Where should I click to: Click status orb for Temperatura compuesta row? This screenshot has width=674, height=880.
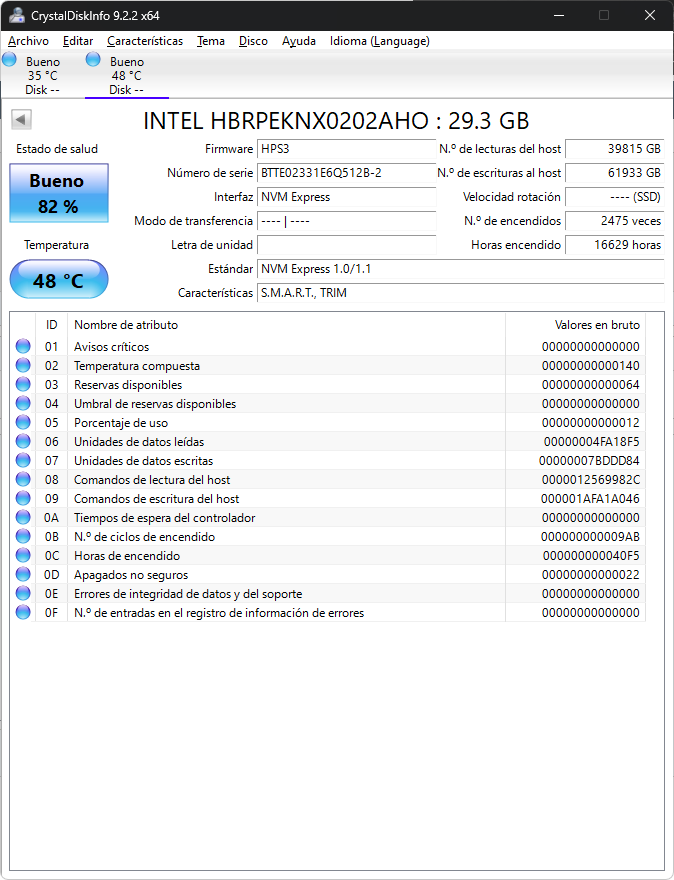23,365
